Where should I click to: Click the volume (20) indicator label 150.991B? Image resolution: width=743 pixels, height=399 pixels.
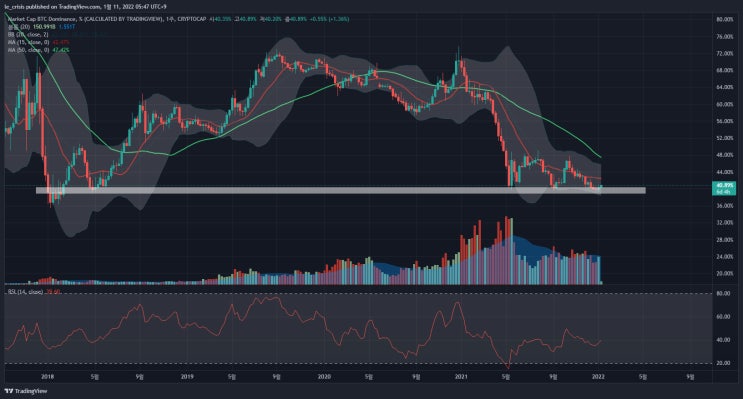click(44, 27)
